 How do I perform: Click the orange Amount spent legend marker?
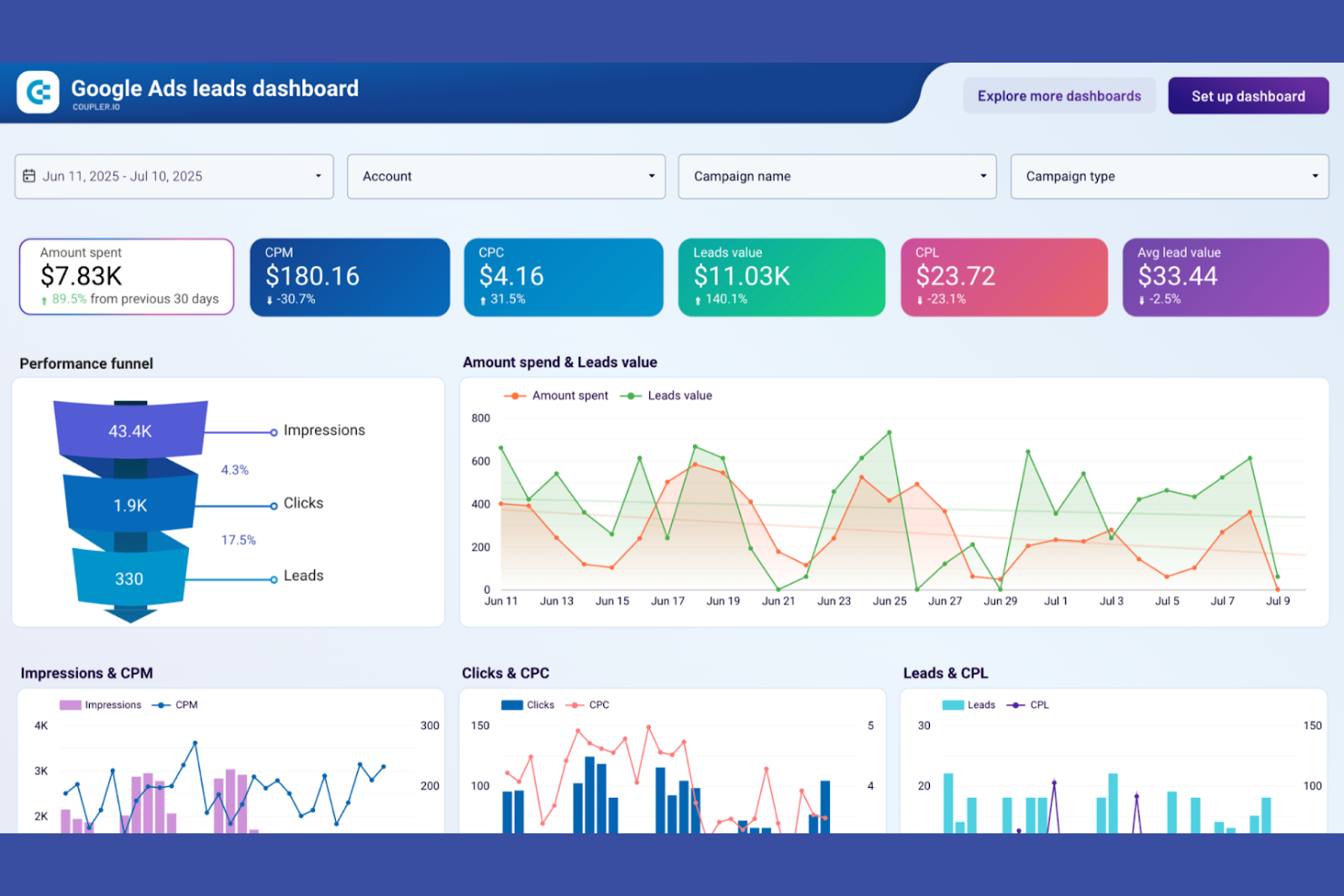tap(516, 395)
